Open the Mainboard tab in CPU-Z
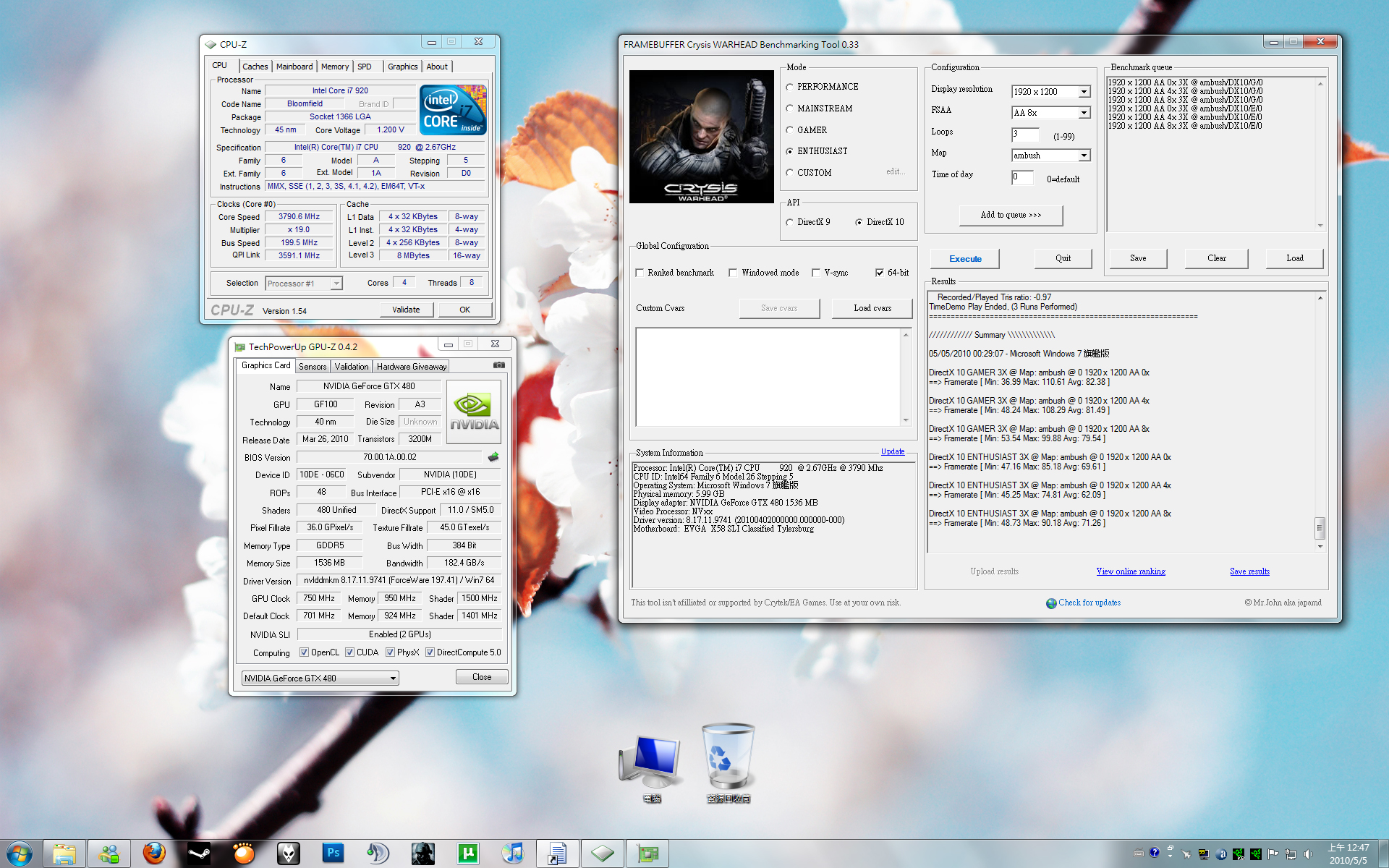 294,67
